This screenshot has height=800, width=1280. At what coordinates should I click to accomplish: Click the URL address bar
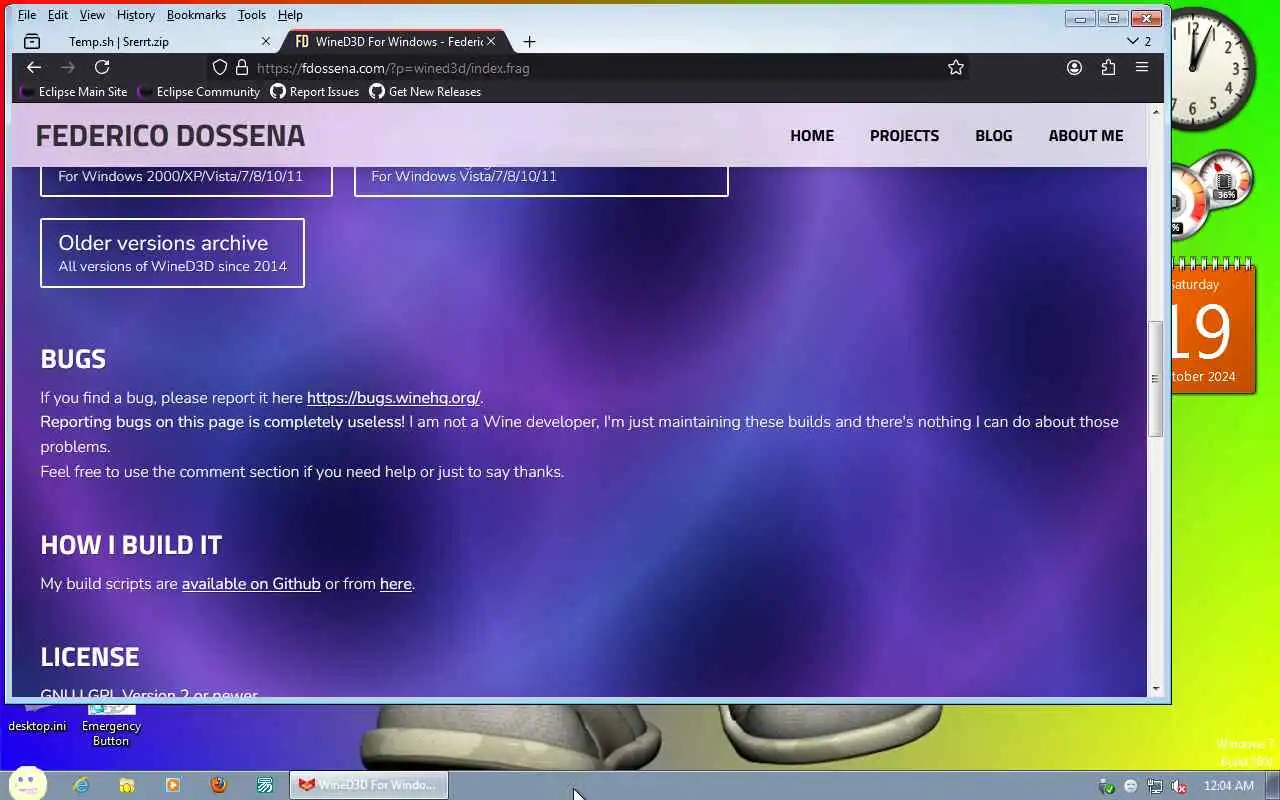coord(590,68)
